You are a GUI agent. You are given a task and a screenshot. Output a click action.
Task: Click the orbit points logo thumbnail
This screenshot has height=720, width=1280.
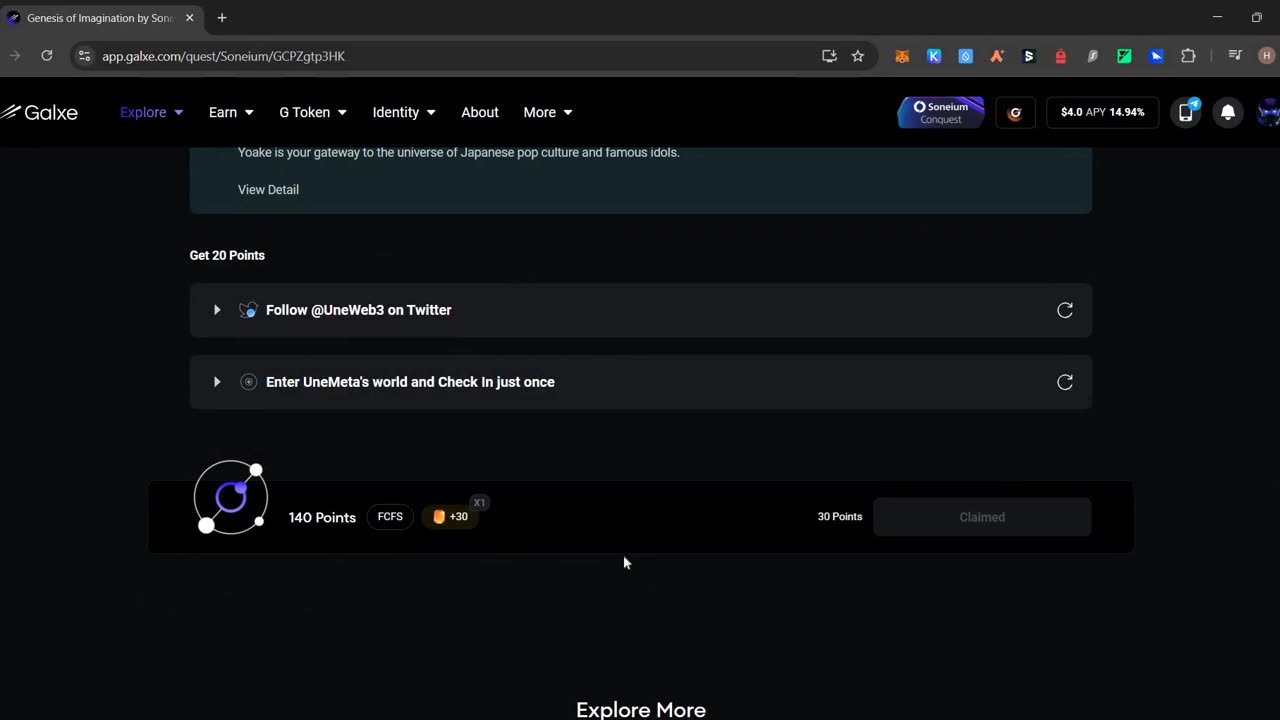[x=231, y=497]
